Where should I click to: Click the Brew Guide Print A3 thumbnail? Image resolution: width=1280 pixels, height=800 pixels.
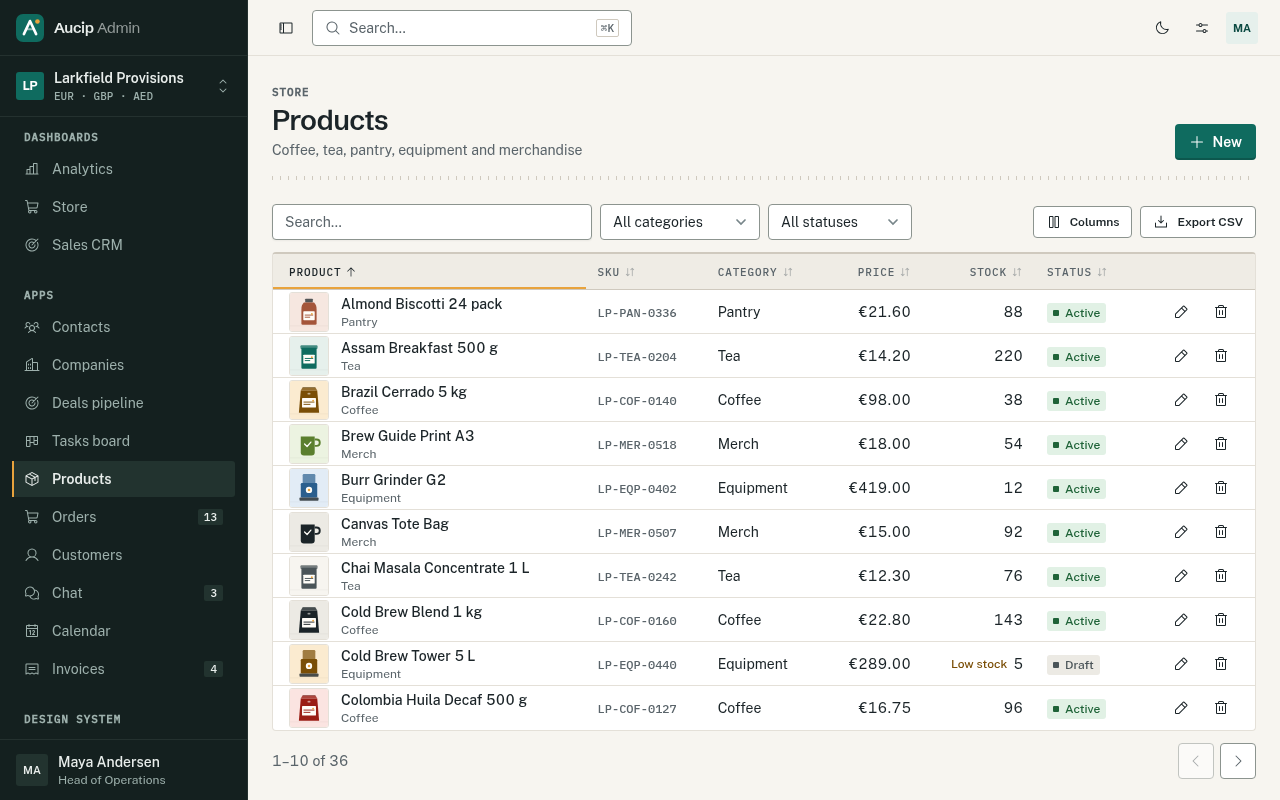coord(309,444)
